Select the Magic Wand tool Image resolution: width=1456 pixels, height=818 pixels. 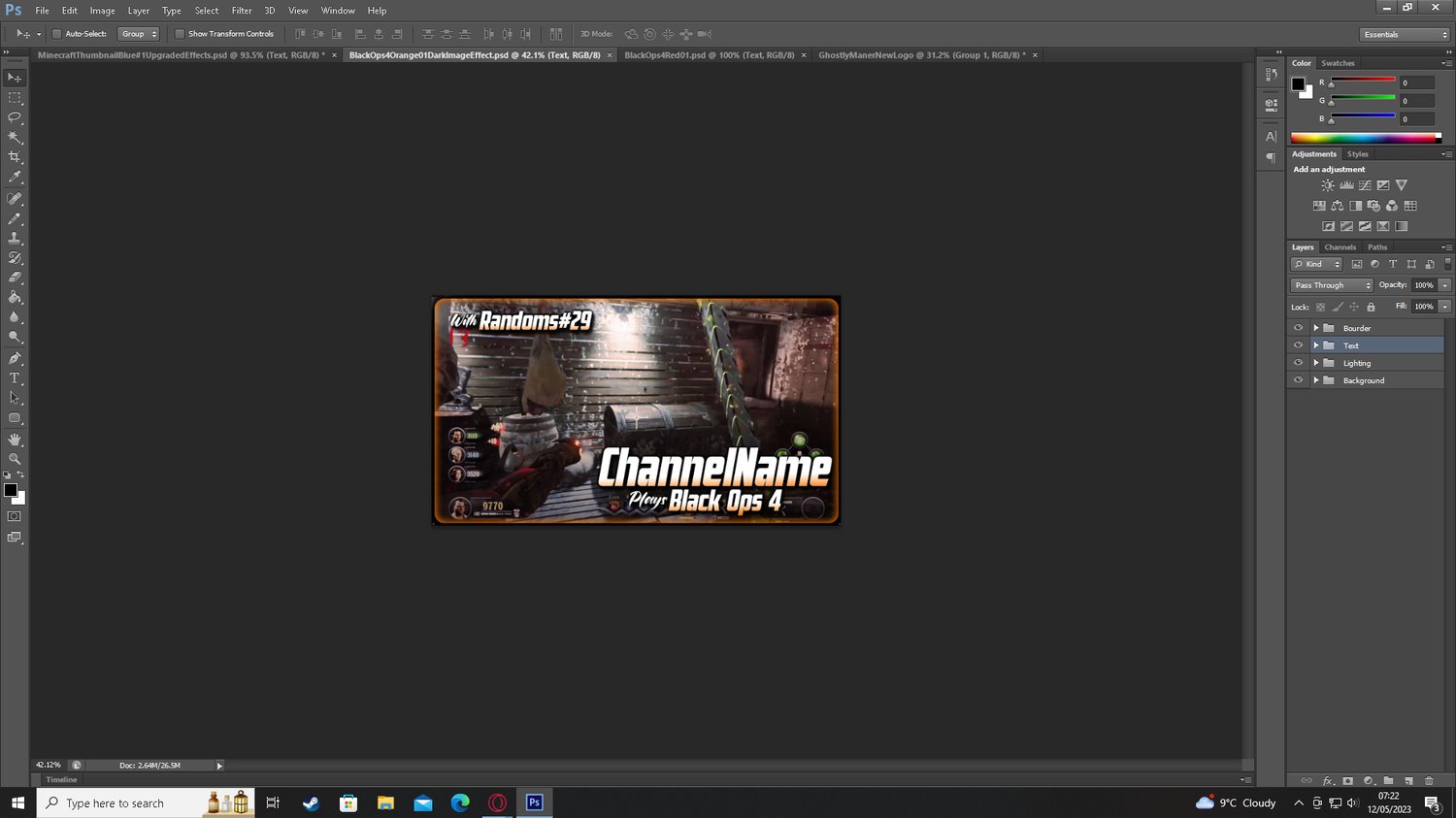click(x=15, y=138)
